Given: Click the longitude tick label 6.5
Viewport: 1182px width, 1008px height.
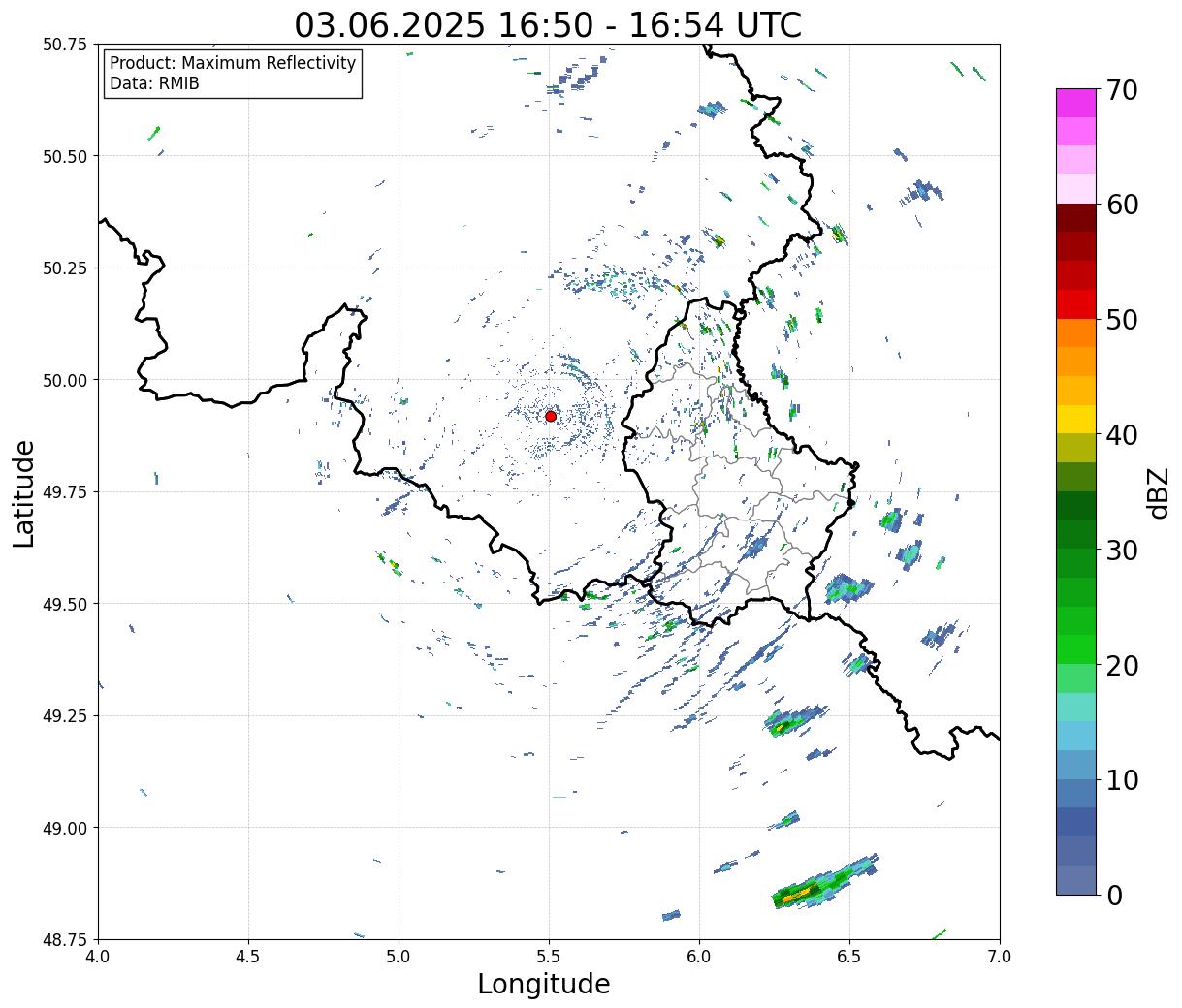Looking at the screenshot, I should [x=849, y=957].
